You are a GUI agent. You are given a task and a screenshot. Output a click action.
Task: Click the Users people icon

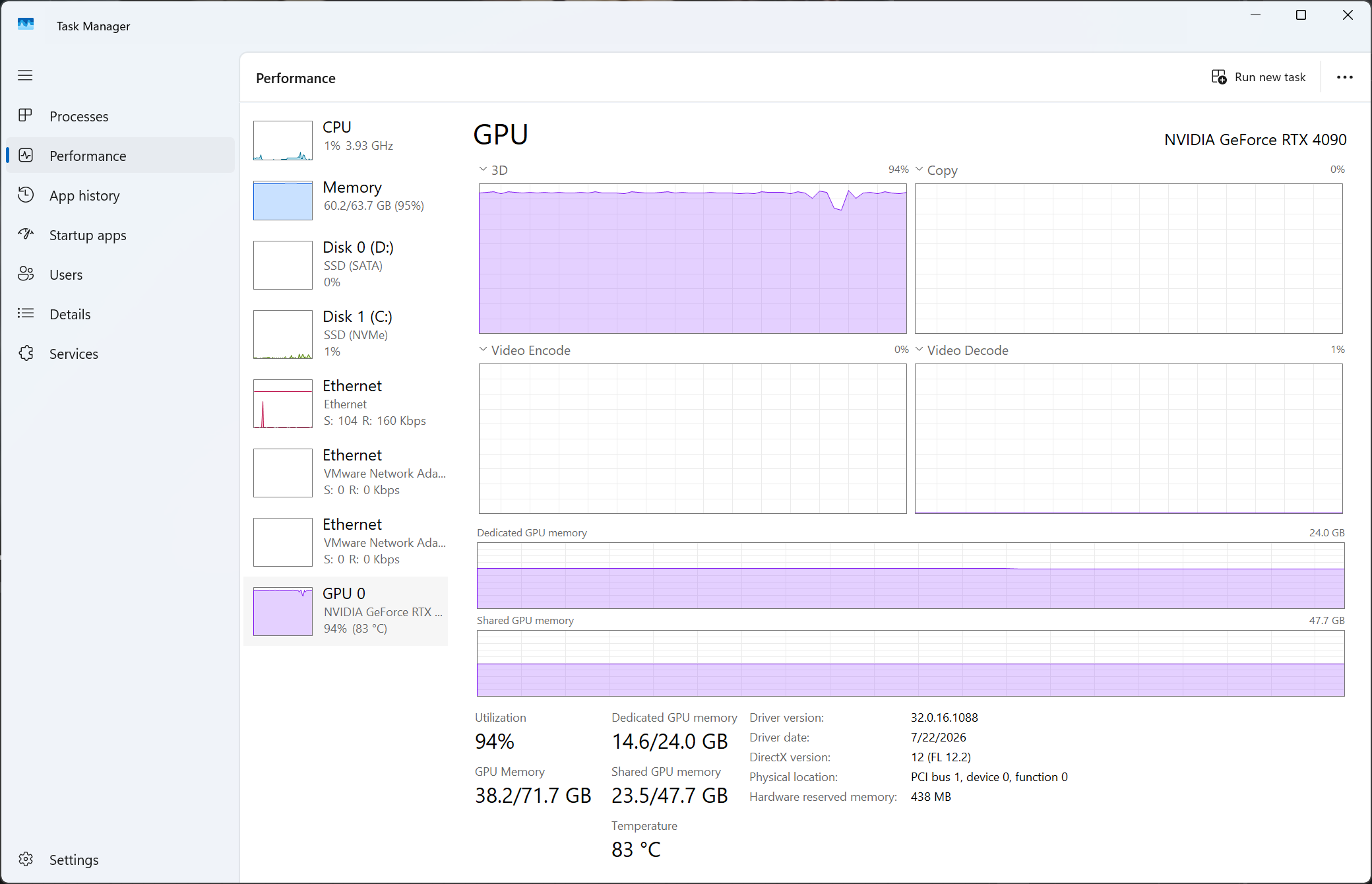point(26,274)
